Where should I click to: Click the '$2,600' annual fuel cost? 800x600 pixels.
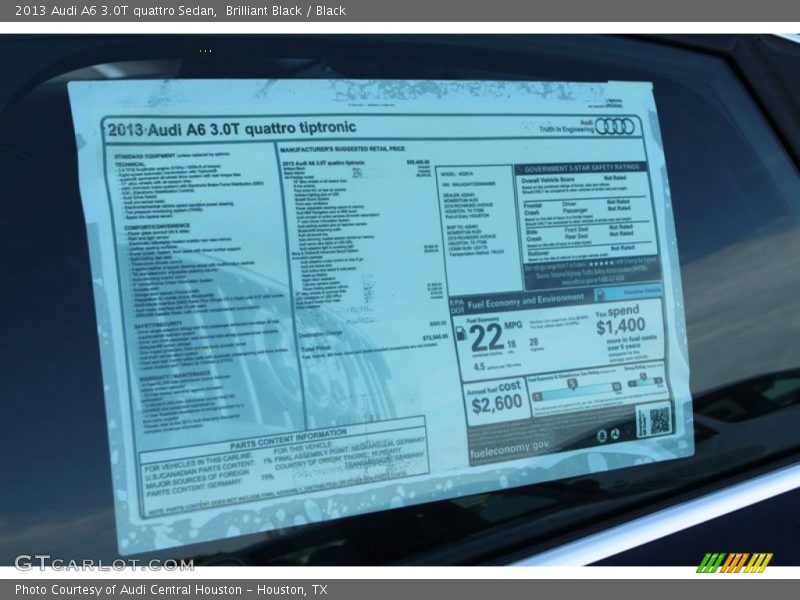point(497,404)
